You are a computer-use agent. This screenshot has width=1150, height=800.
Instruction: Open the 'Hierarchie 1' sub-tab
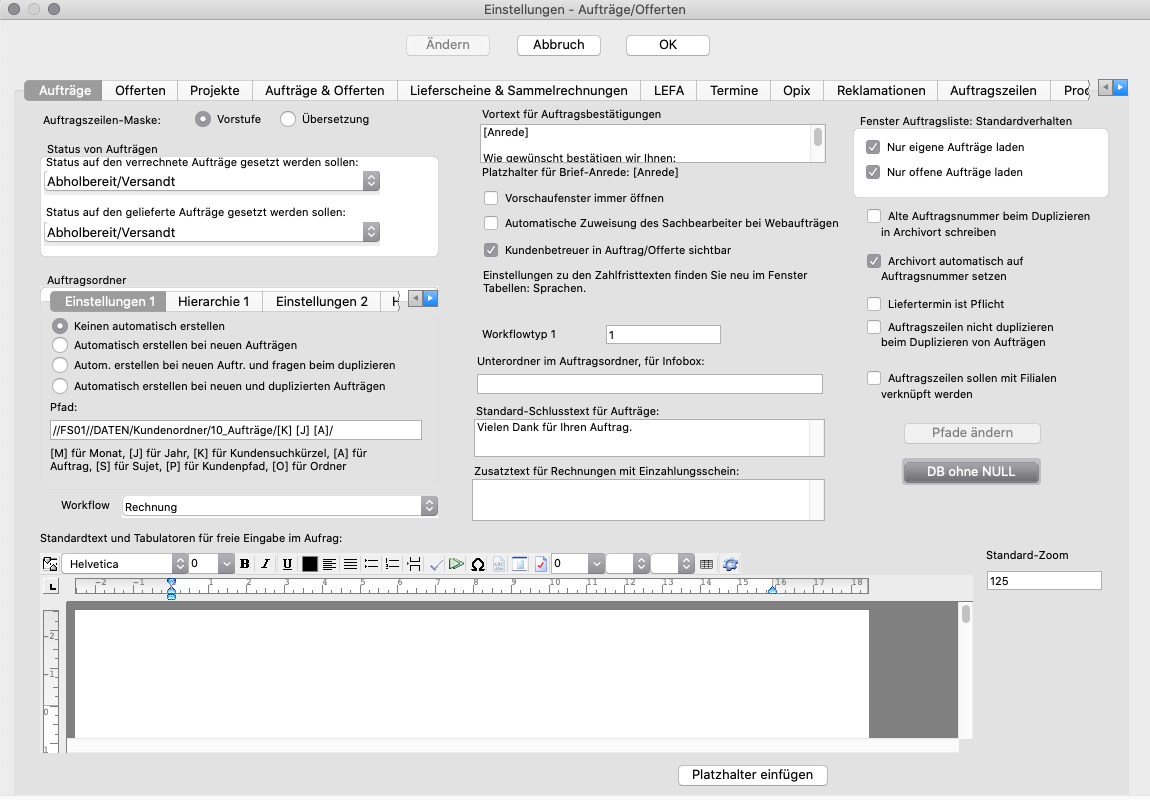click(213, 301)
